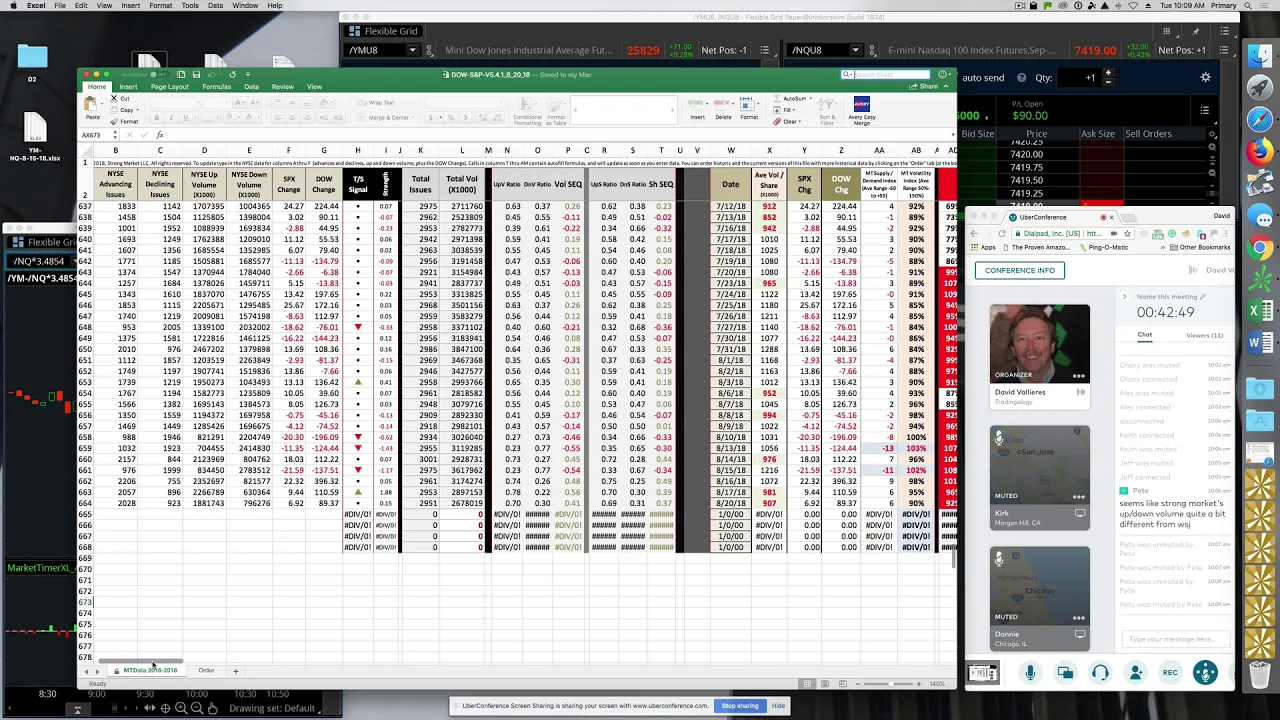Add a new sheet with plus button
This screenshot has width=1280, height=720.
[x=236, y=670]
